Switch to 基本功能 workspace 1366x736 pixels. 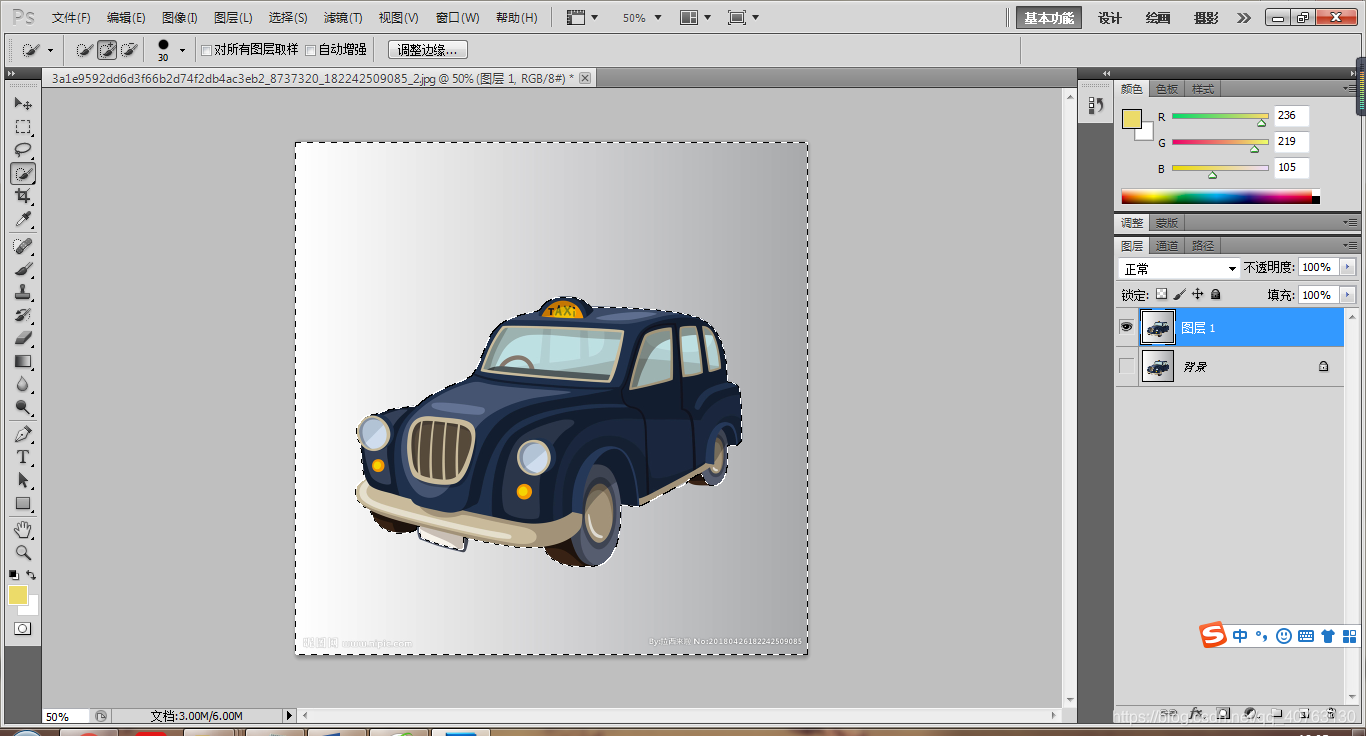pyautogui.click(x=1049, y=18)
